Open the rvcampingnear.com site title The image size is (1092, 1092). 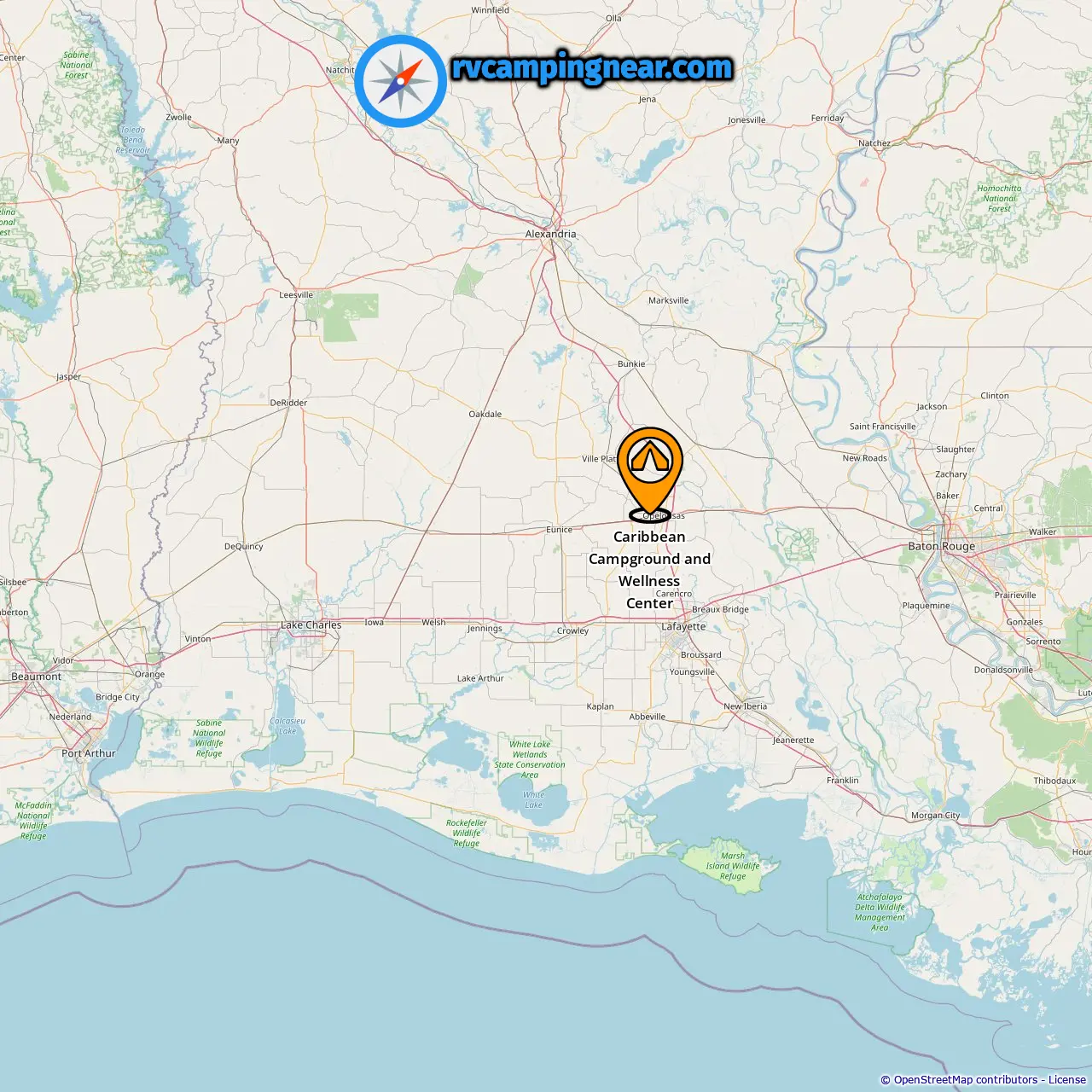tap(592, 68)
